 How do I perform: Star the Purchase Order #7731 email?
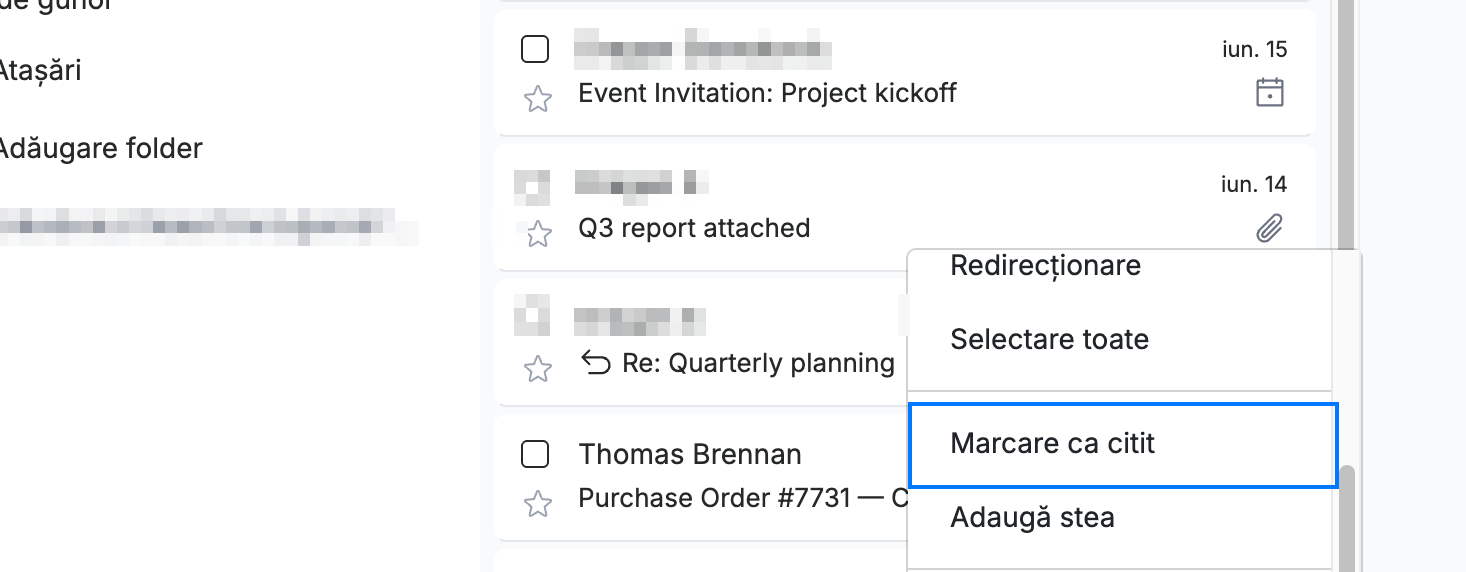pos(538,503)
